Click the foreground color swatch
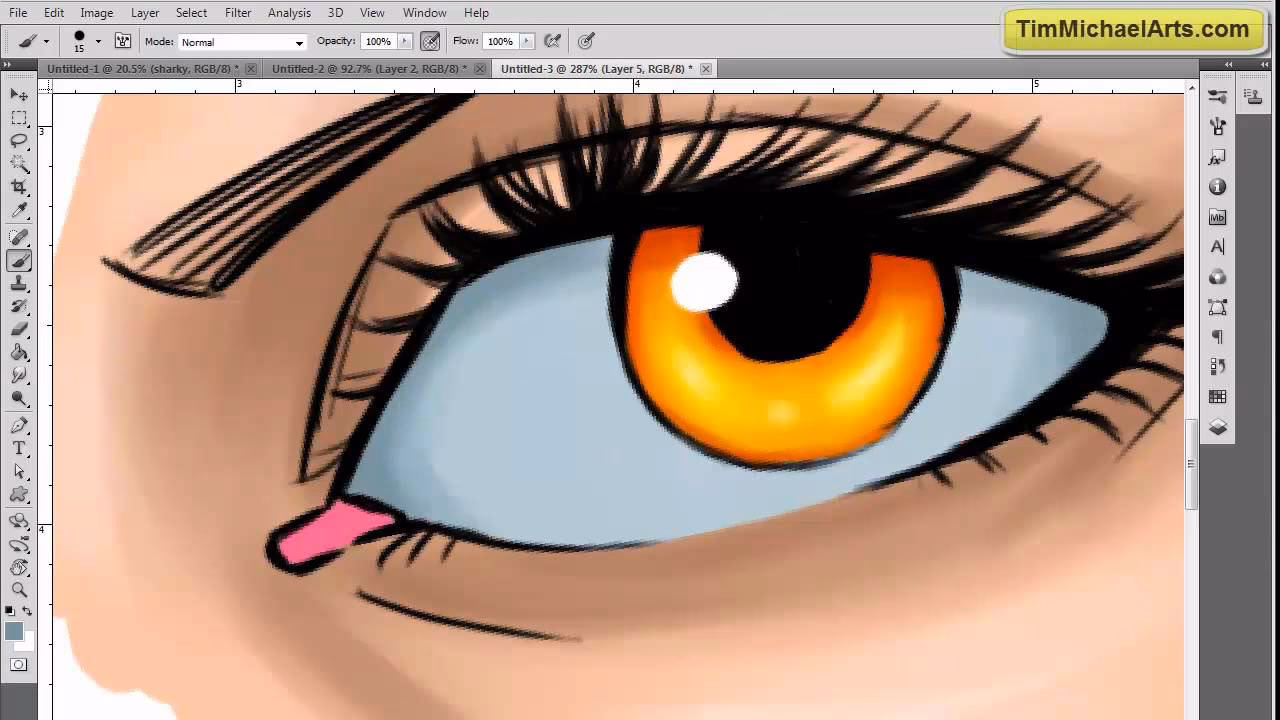1280x720 pixels. click(13, 631)
